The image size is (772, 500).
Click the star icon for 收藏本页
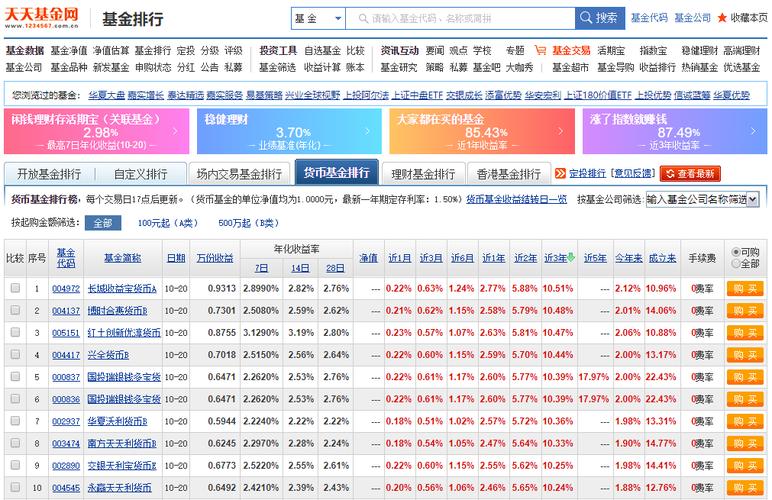(x=722, y=18)
